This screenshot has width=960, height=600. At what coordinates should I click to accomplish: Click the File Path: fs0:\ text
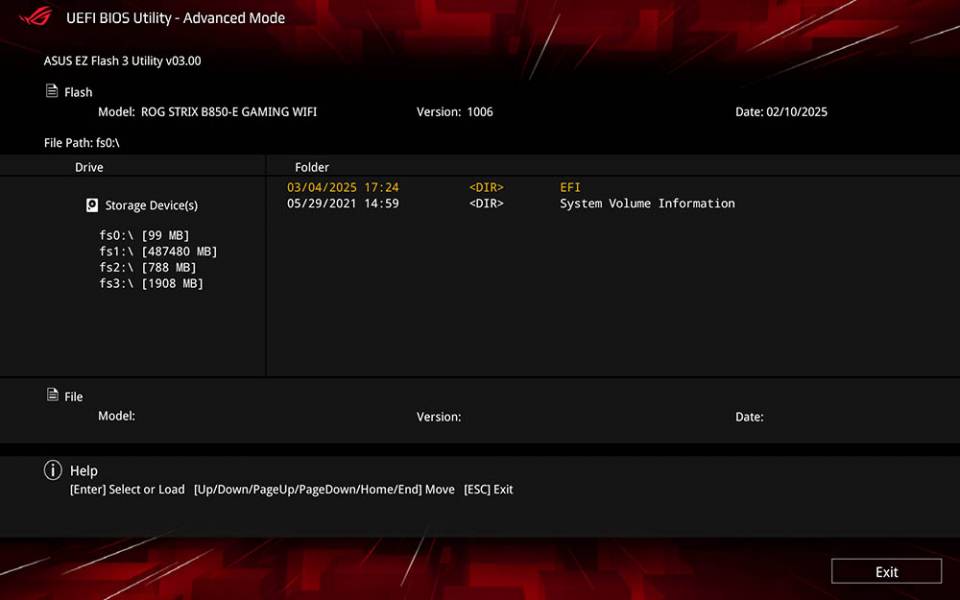[x=81, y=143]
